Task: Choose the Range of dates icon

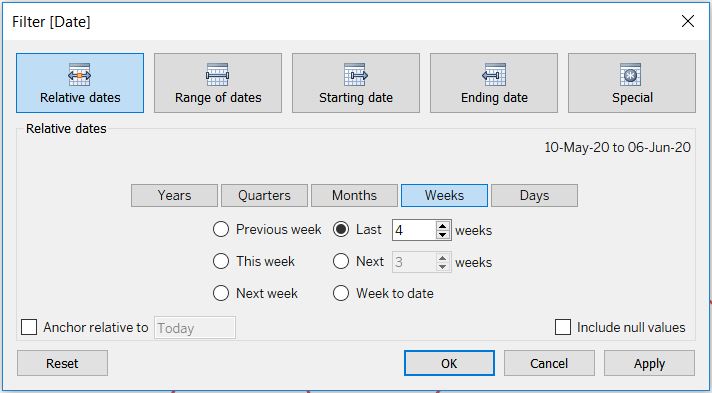Action: pyautogui.click(x=218, y=74)
